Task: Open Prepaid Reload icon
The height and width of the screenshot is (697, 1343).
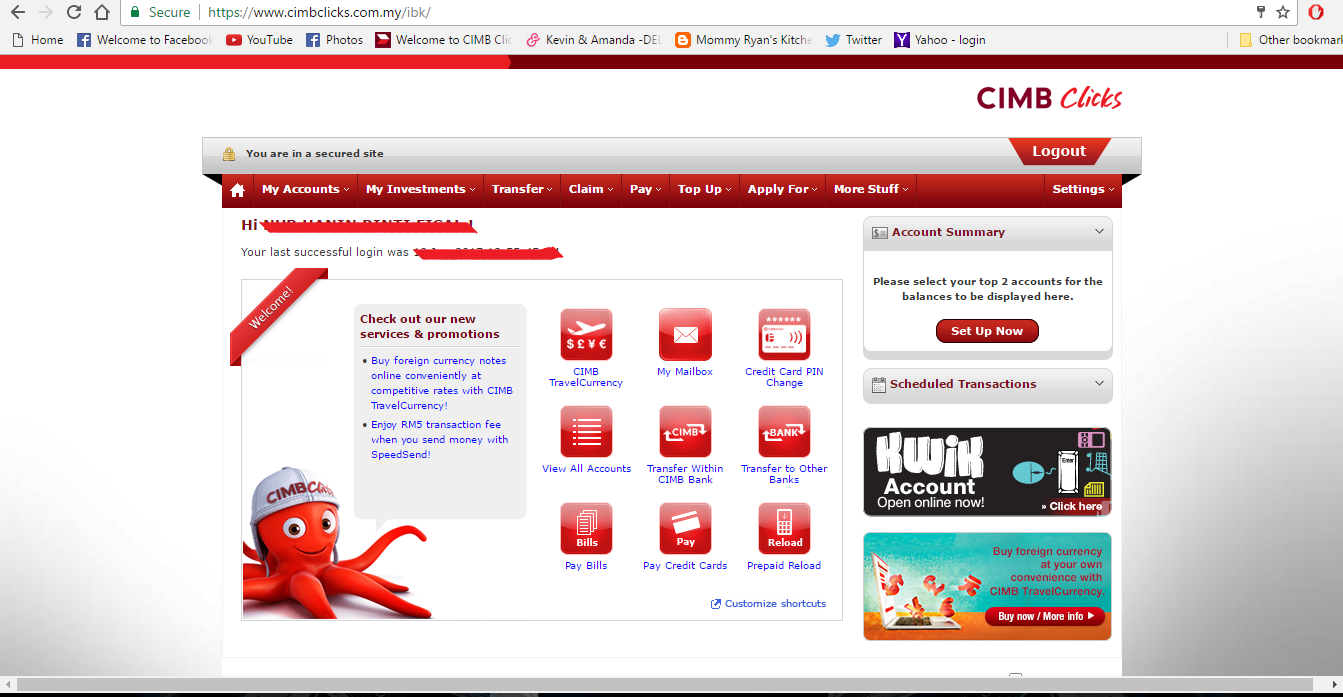Action: tap(784, 529)
